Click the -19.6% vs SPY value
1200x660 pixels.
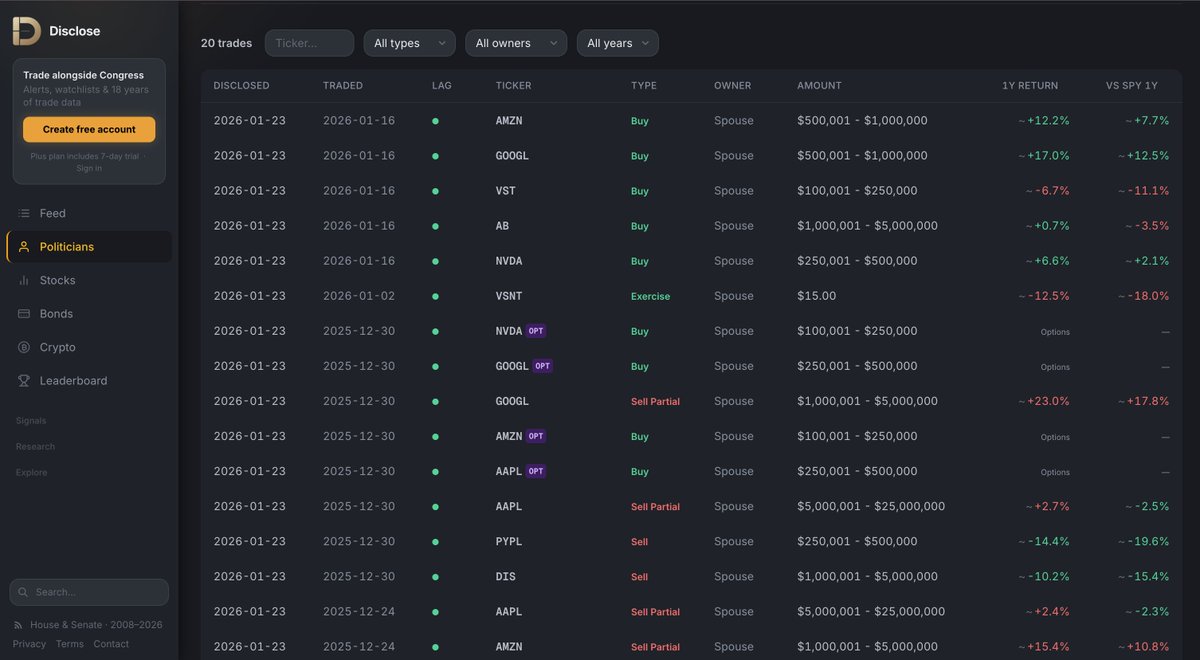pyautogui.click(x=1145, y=542)
